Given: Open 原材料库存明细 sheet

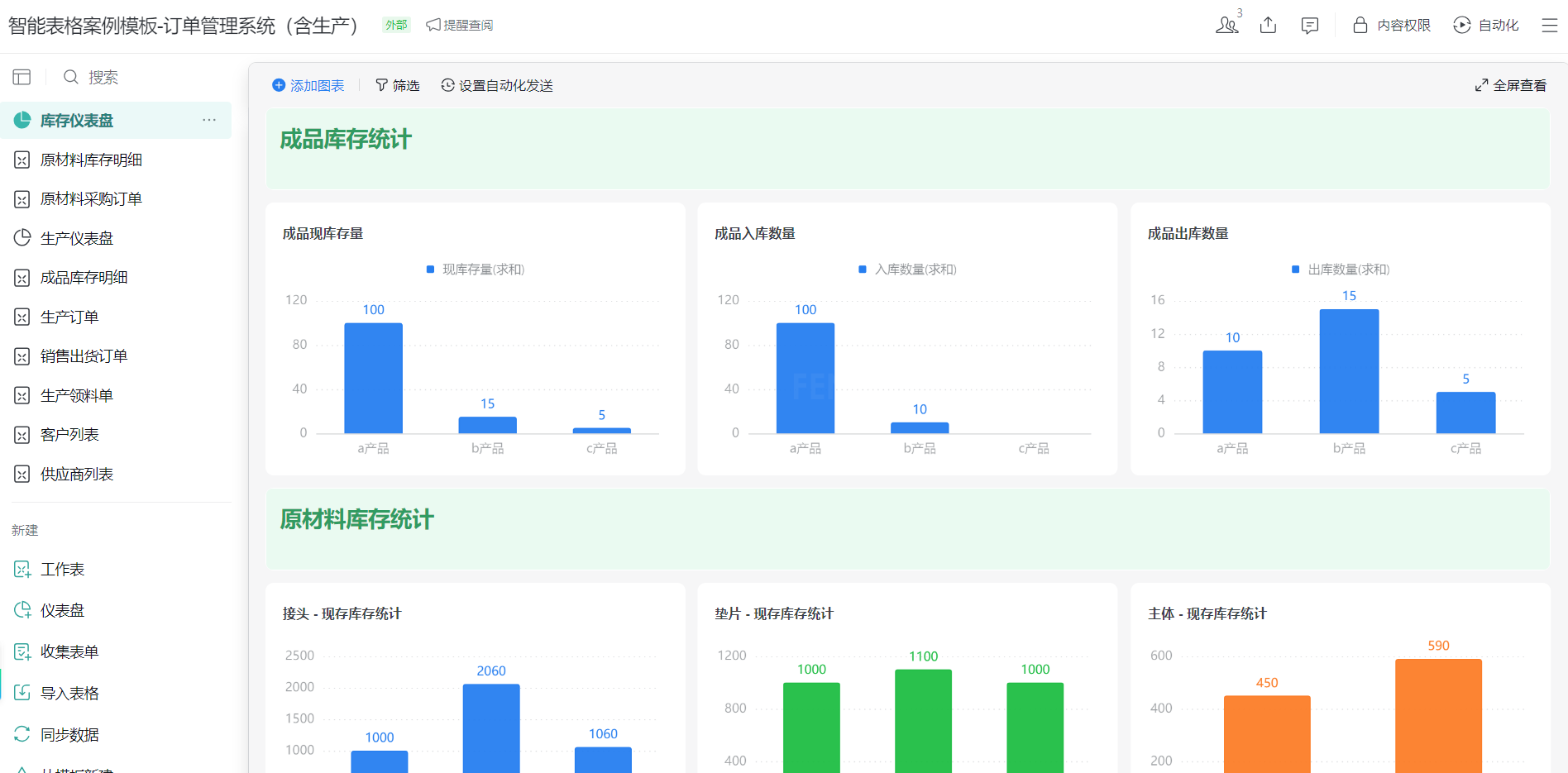Looking at the screenshot, I should tap(116, 160).
